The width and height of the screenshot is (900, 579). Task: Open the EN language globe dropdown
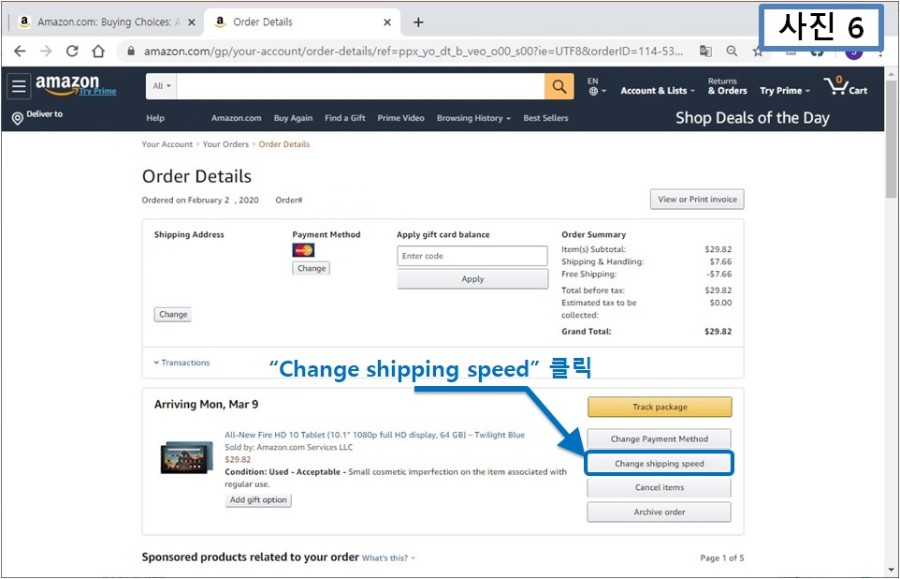(596, 87)
